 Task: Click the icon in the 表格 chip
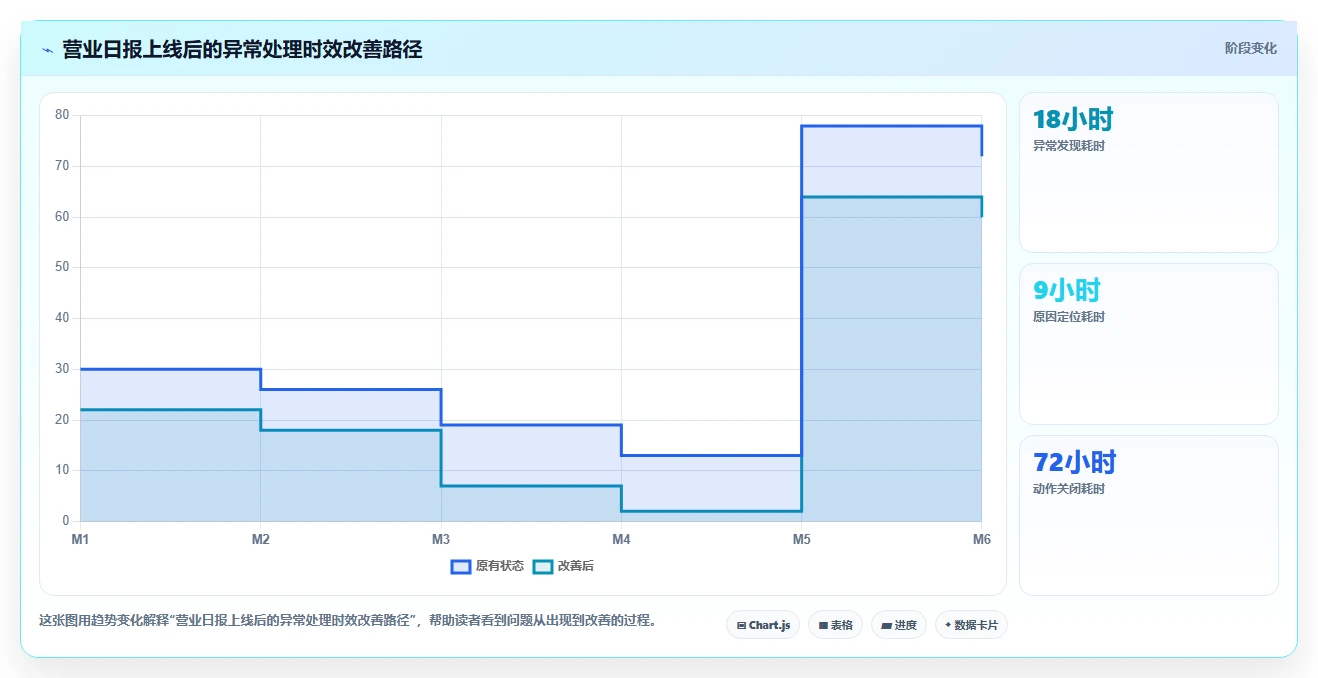[823, 625]
